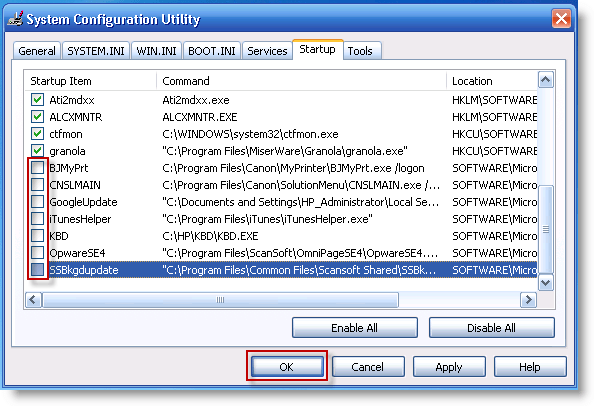Click the scroll up arrow of the list
Screen dimensions: 594x406
coord(546,80)
